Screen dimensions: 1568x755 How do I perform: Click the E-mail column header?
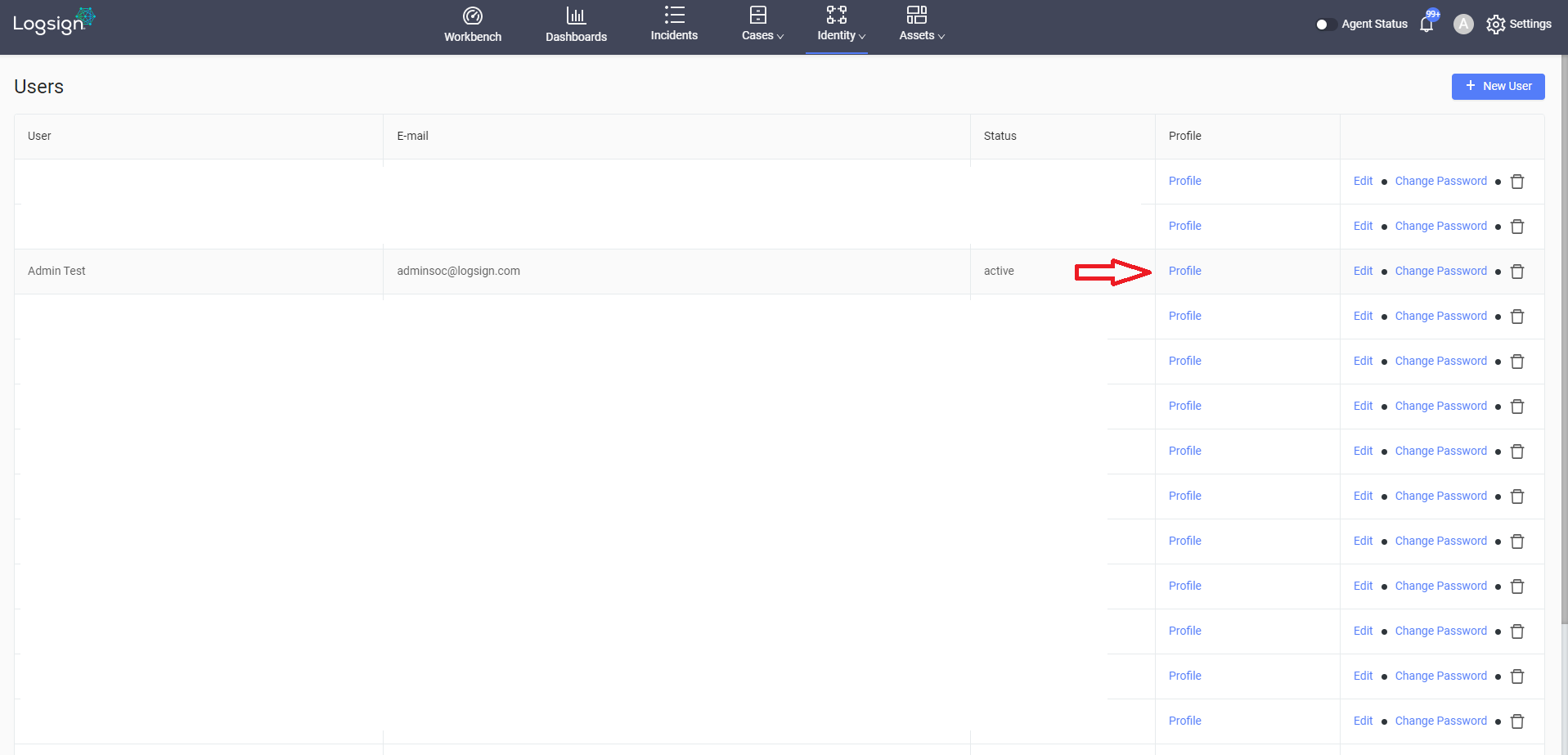point(676,137)
